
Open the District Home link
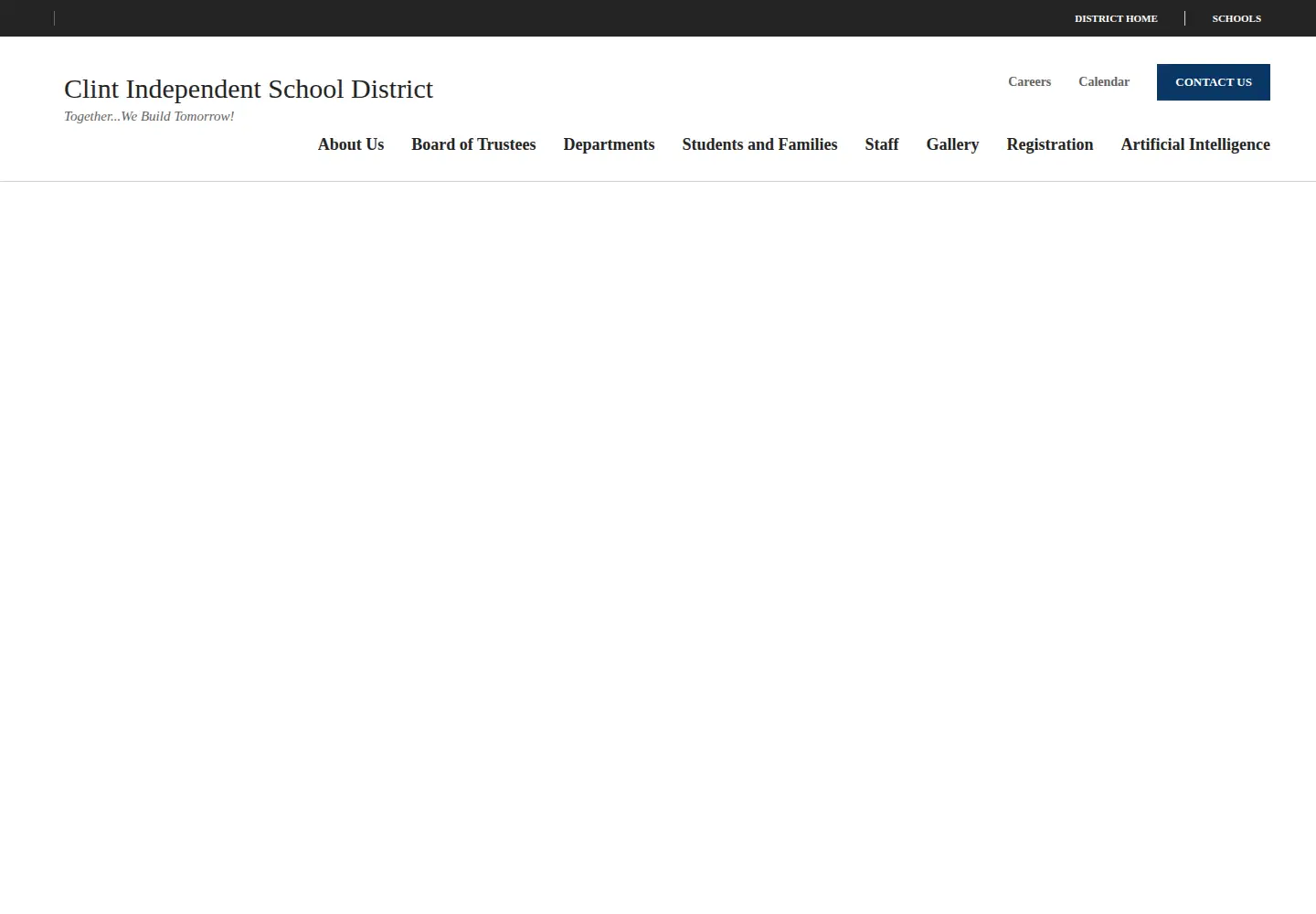[1116, 18]
